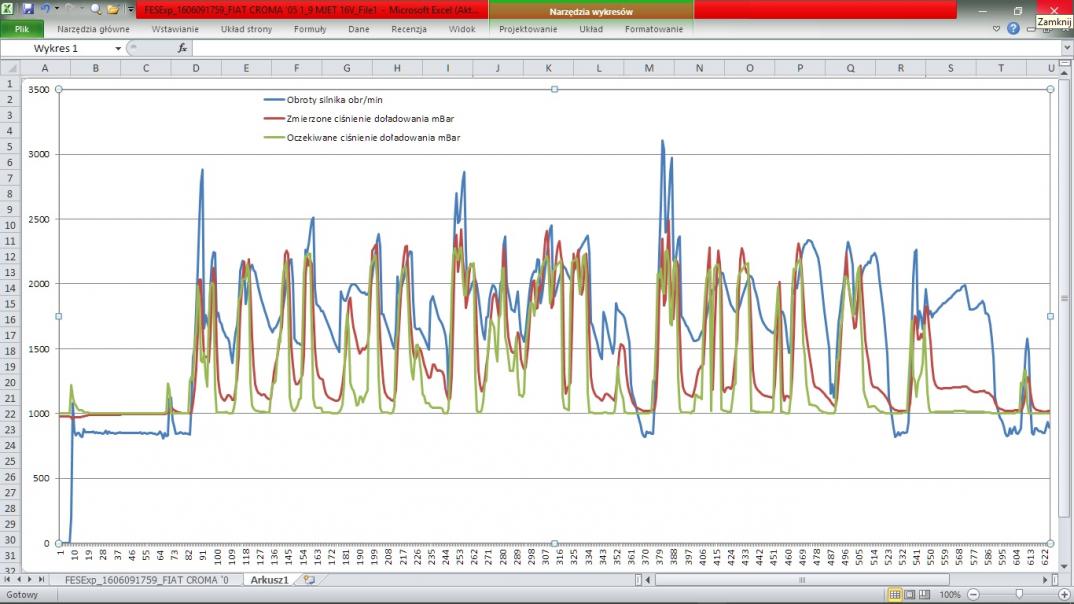Expand the Name Box dropdown
Image resolution: width=1074 pixels, height=604 pixels.
click(118, 49)
